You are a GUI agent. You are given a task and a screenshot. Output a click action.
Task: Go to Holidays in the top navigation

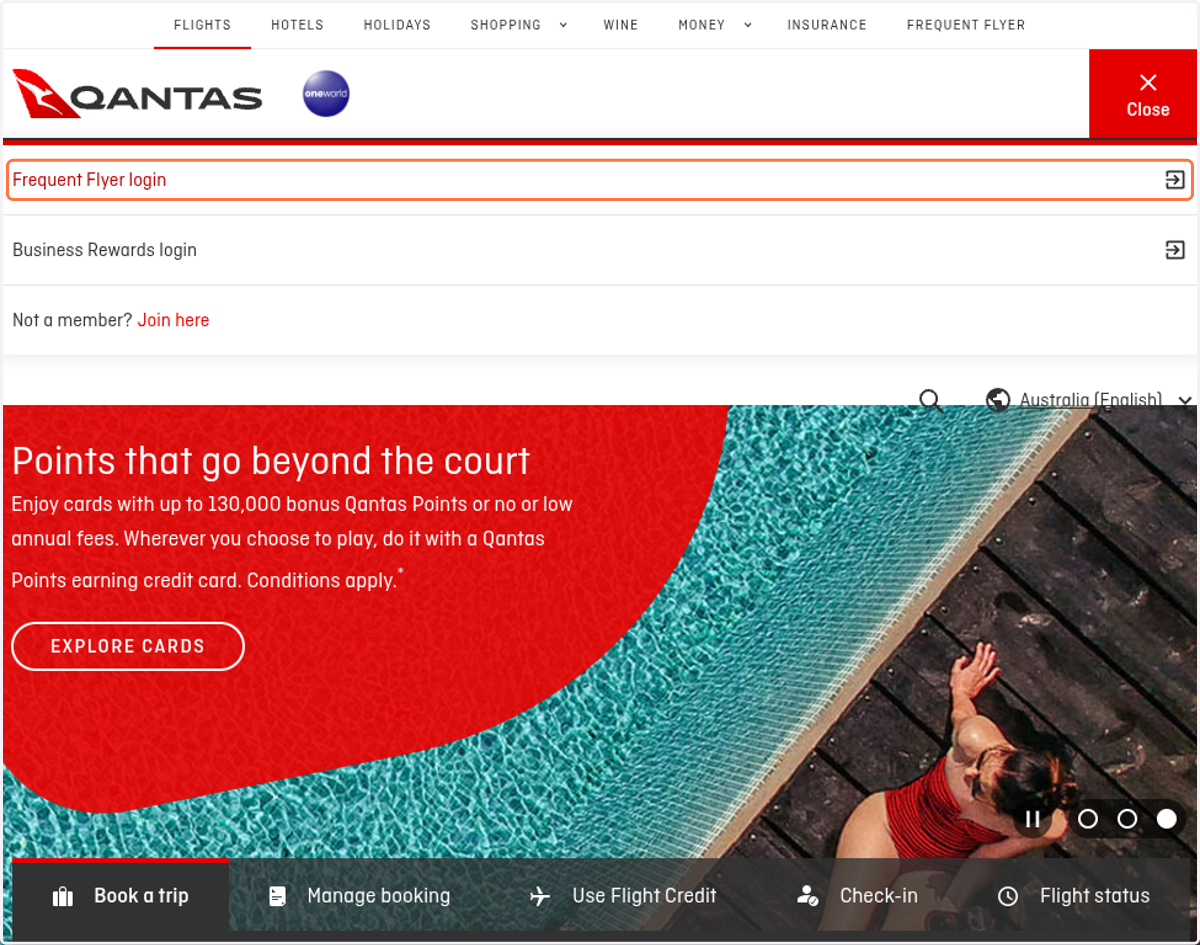pyautogui.click(x=397, y=25)
